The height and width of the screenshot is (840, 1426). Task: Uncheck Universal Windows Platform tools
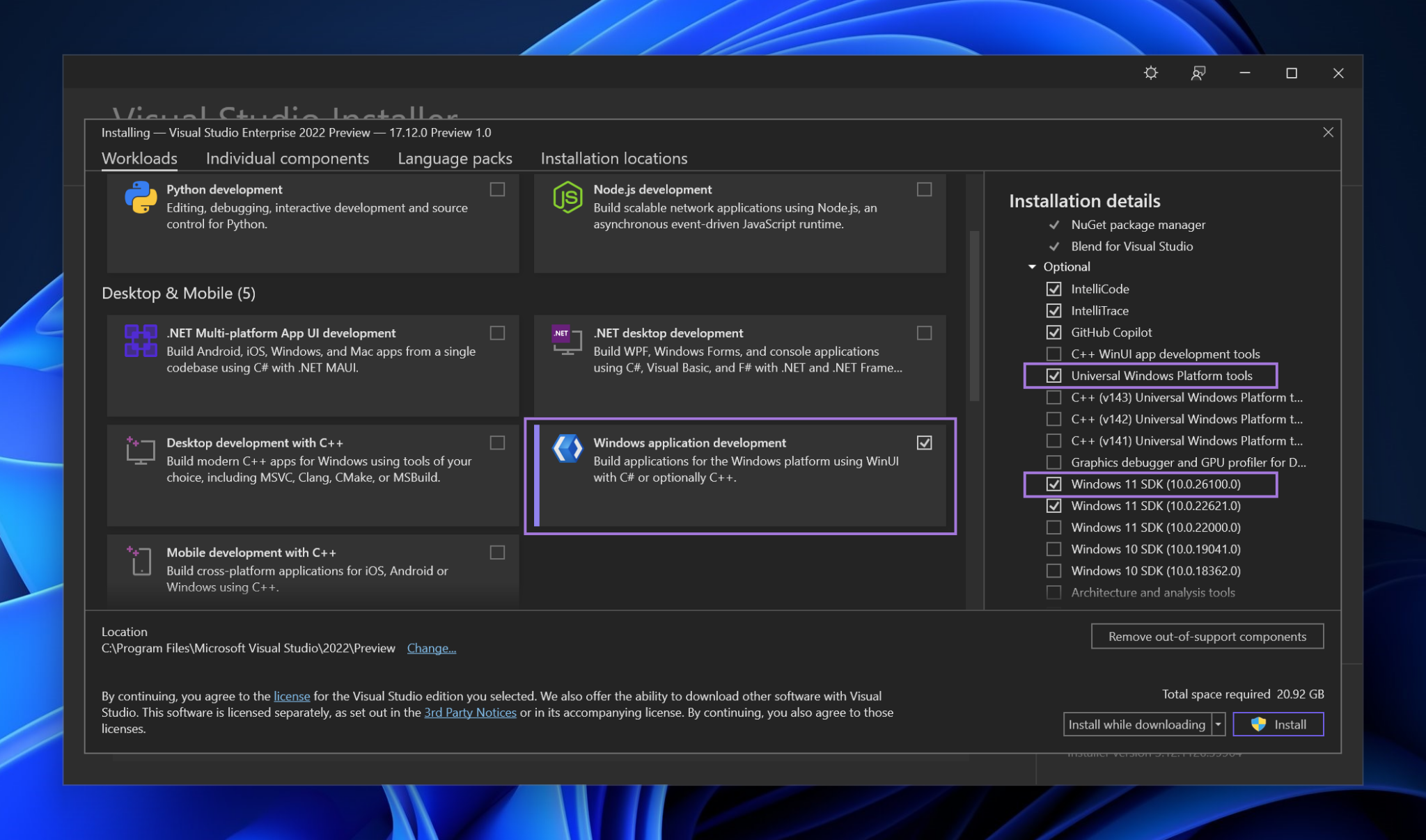(x=1054, y=376)
